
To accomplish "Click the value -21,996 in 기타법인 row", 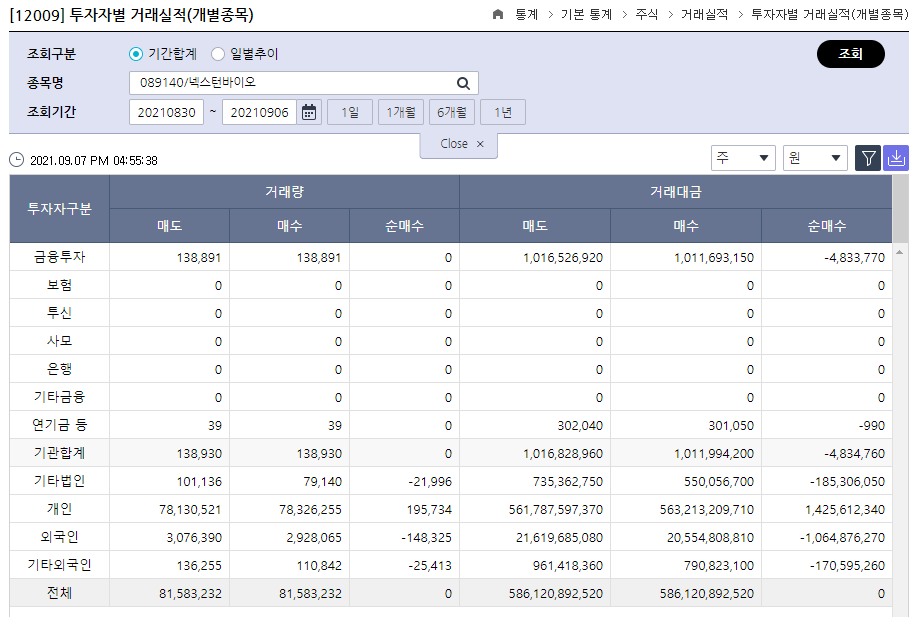I will (x=429, y=482).
